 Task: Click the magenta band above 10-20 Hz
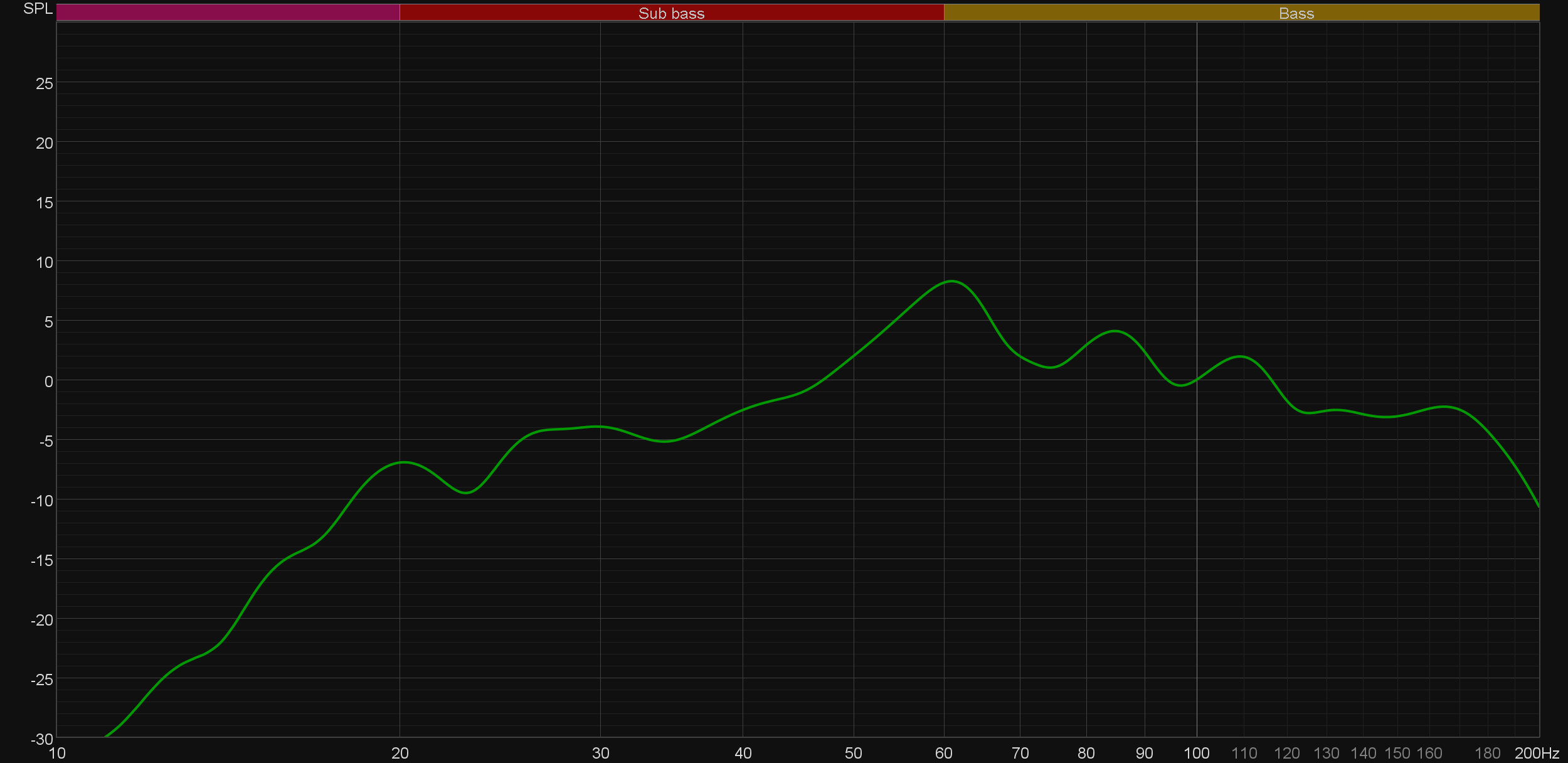point(228,13)
